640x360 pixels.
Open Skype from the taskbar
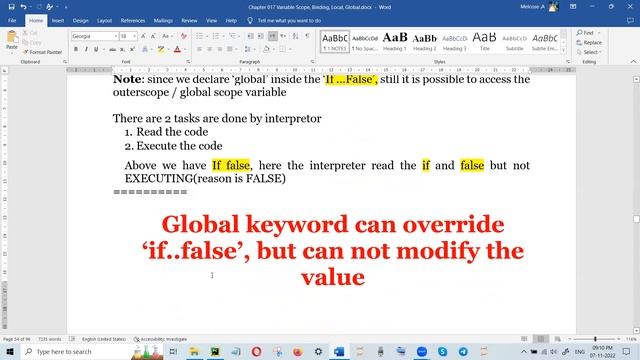(x=442, y=351)
